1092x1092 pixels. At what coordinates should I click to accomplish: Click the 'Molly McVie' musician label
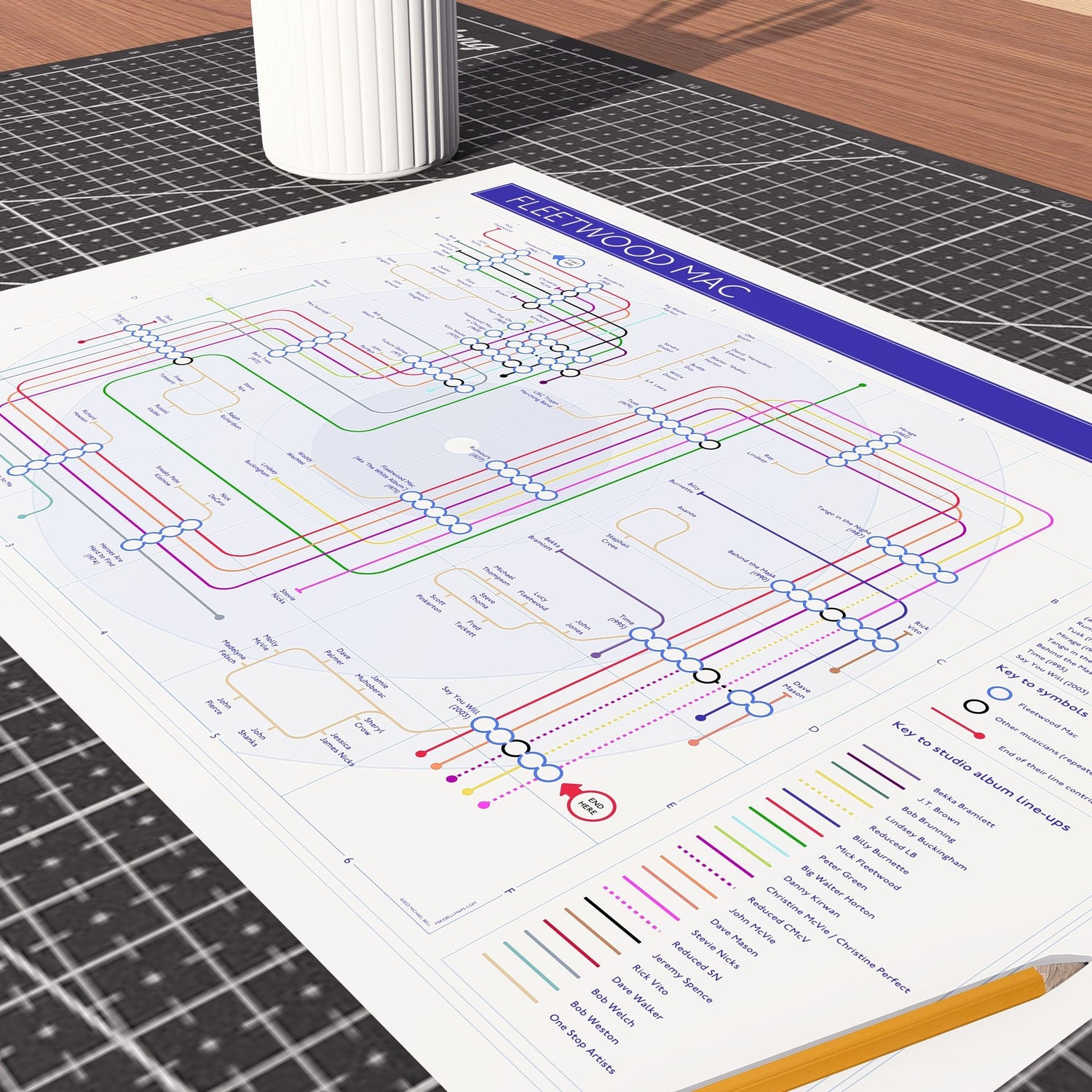click(266, 641)
